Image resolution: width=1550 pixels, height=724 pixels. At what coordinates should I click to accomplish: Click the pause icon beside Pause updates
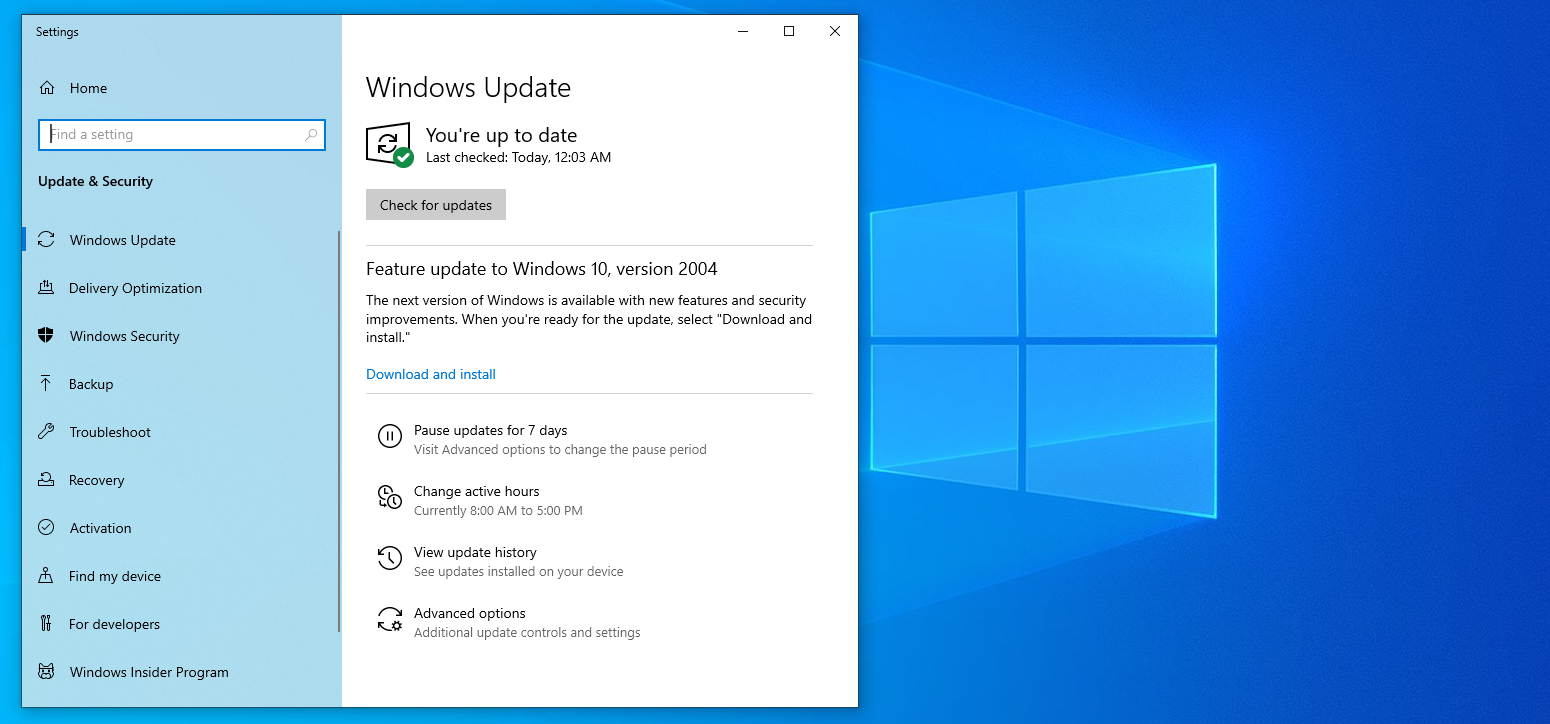389,436
